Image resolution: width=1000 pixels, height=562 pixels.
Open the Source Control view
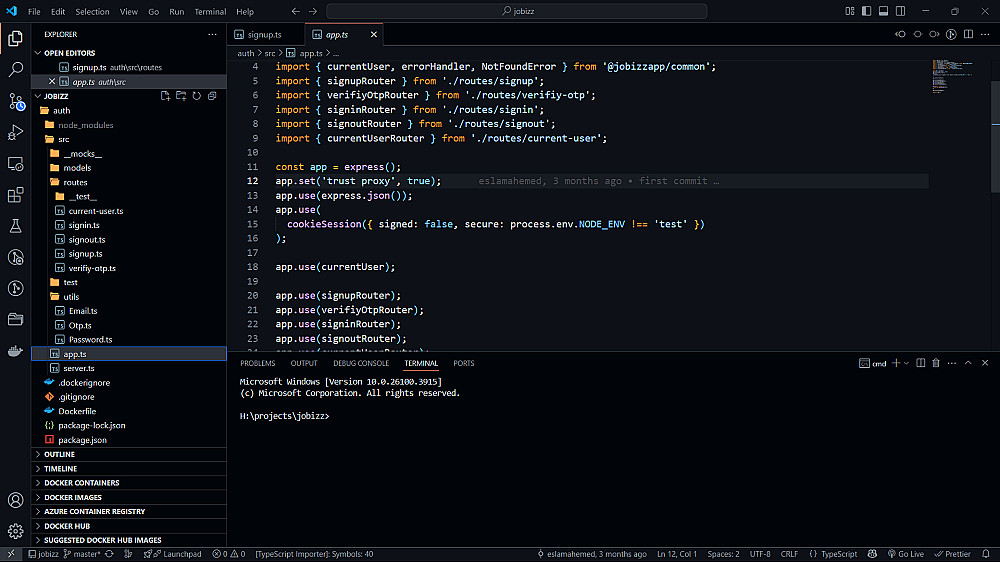click(15, 101)
